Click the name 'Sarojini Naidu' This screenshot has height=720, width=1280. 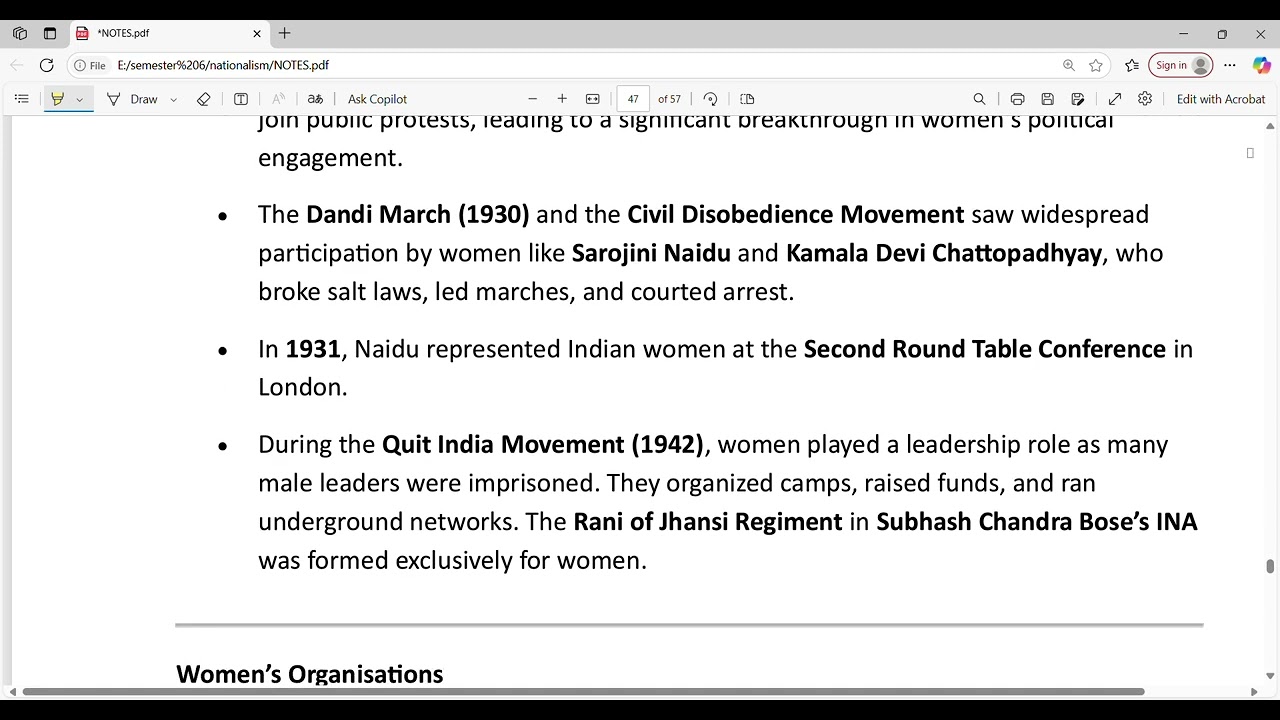tap(651, 253)
